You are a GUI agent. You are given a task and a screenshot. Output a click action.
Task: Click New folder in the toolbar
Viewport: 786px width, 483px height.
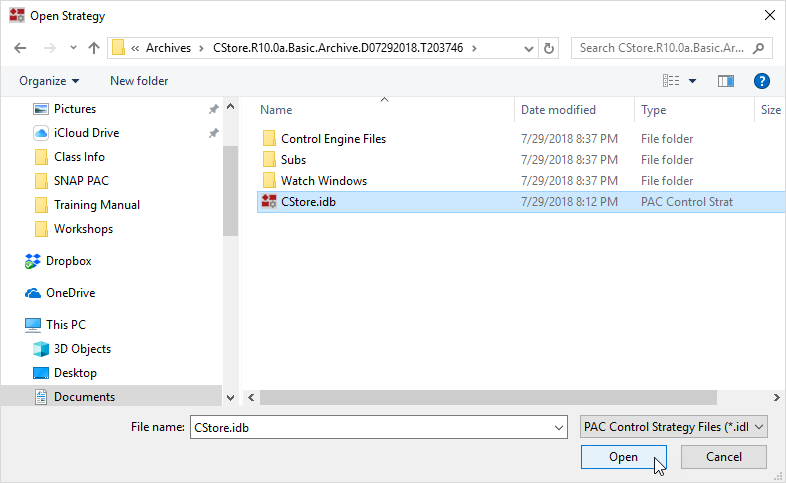click(x=139, y=81)
